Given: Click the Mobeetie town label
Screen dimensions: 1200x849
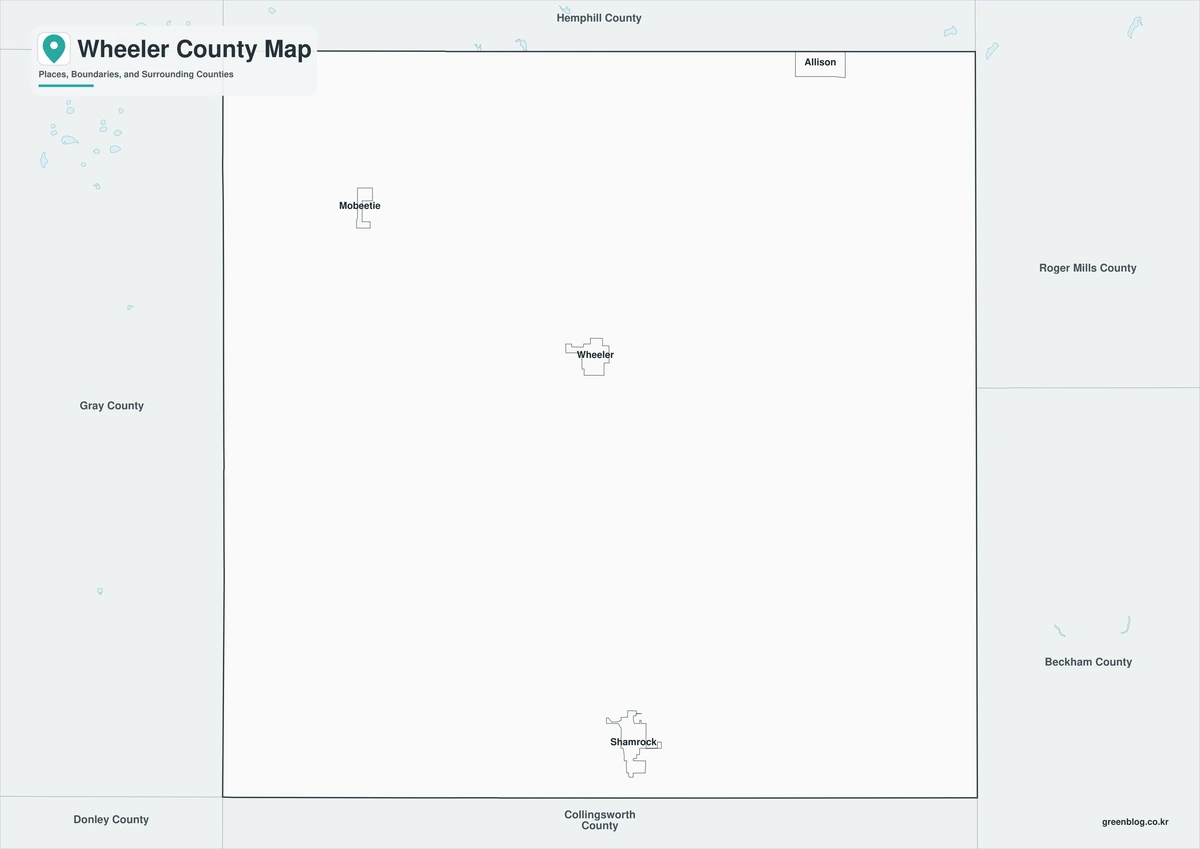Looking at the screenshot, I should pyautogui.click(x=360, y=206).
